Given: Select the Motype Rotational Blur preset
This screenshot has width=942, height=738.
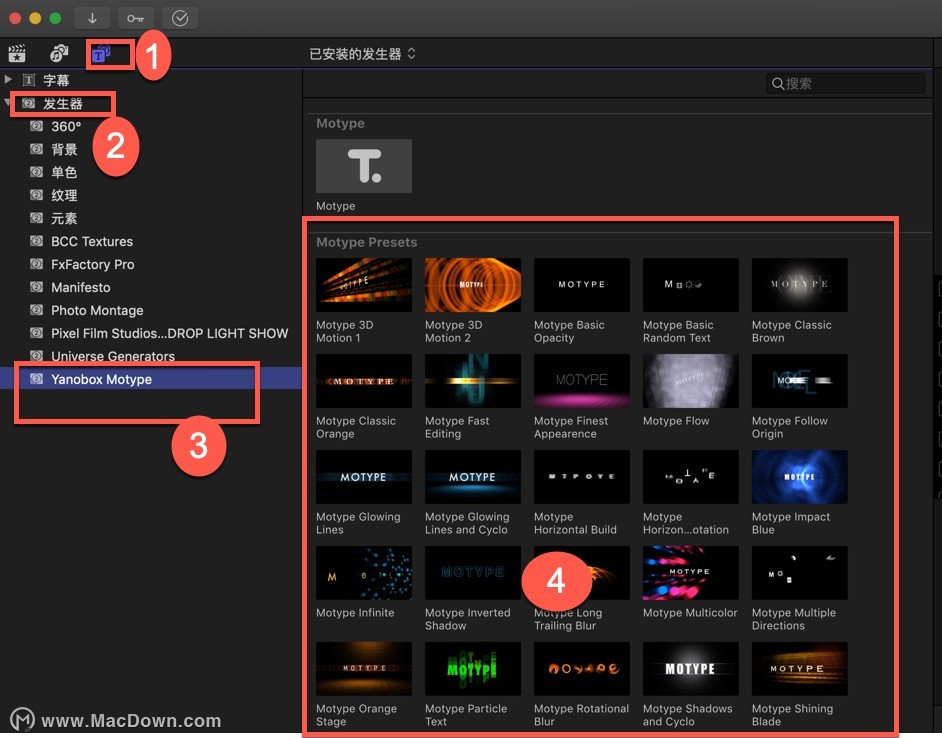Looking at the screenshot, I should [582, 669].
